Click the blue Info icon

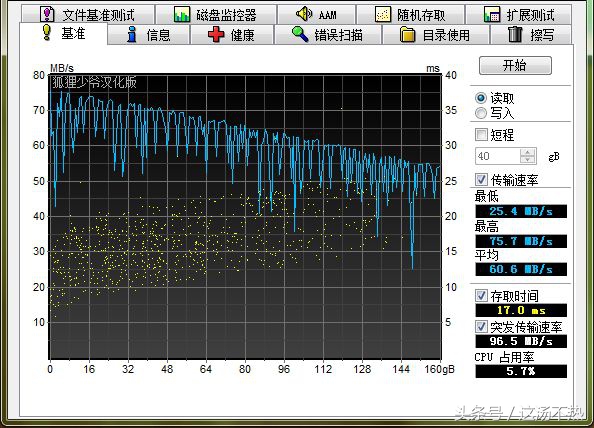[x=132, y=34]
